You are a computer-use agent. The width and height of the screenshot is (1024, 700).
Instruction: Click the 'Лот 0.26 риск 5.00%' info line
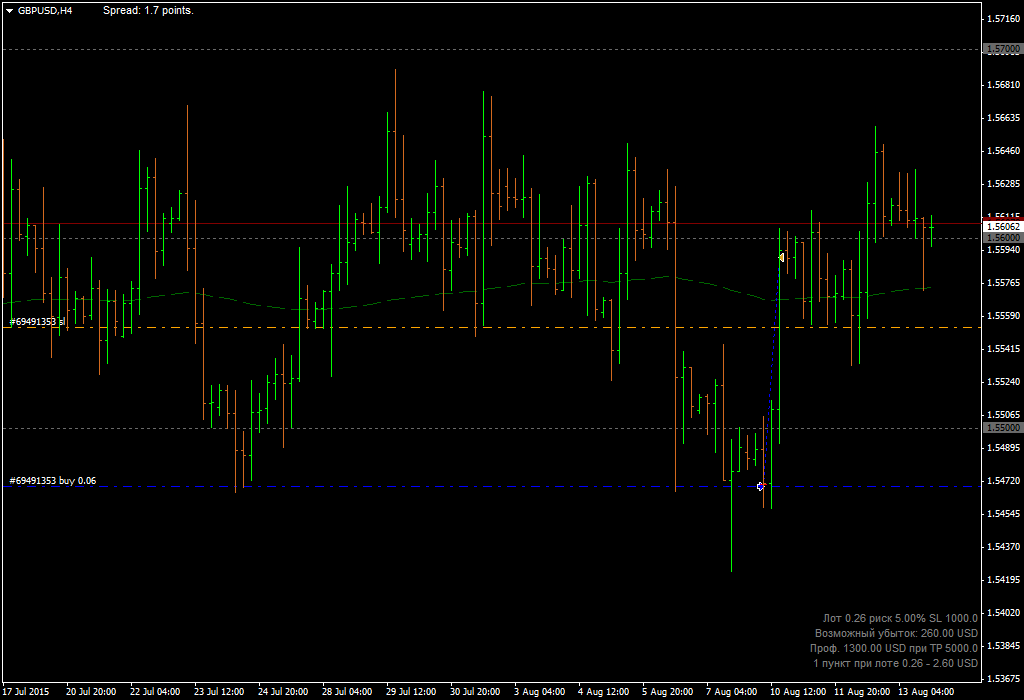click(x=900, y=618)
